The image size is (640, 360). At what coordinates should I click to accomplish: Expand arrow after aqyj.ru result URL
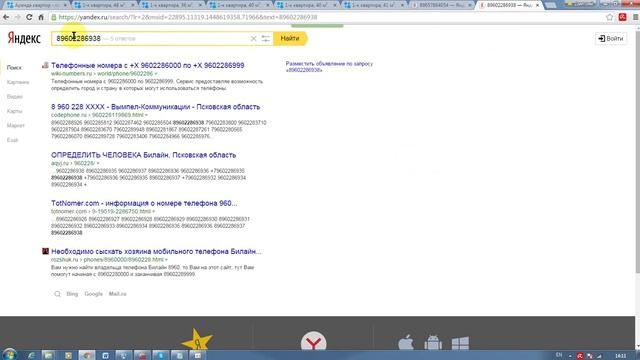[98, 163]
